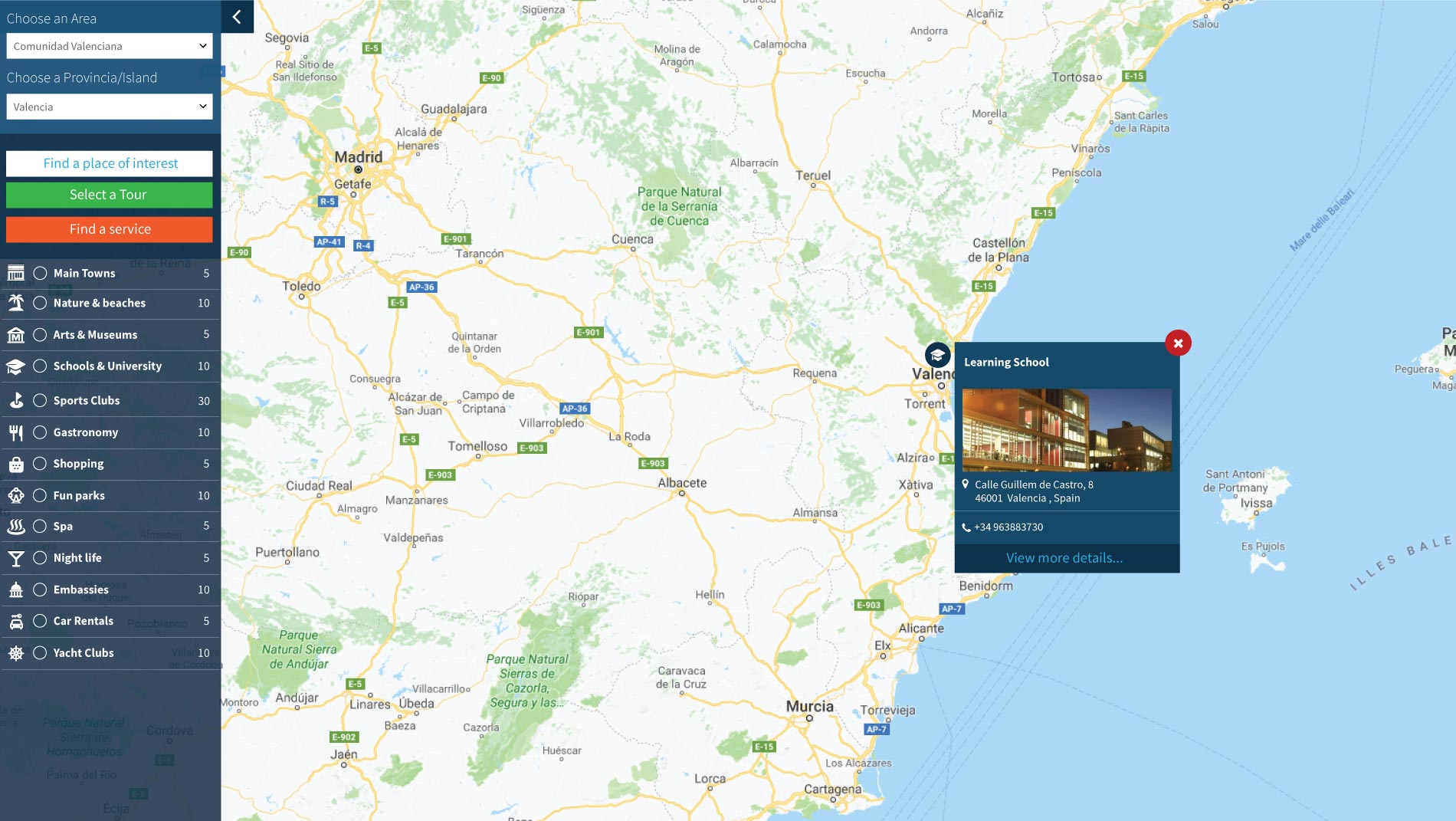
Task: Collapse the sidebar with the arrow
Action: (237, 17)
